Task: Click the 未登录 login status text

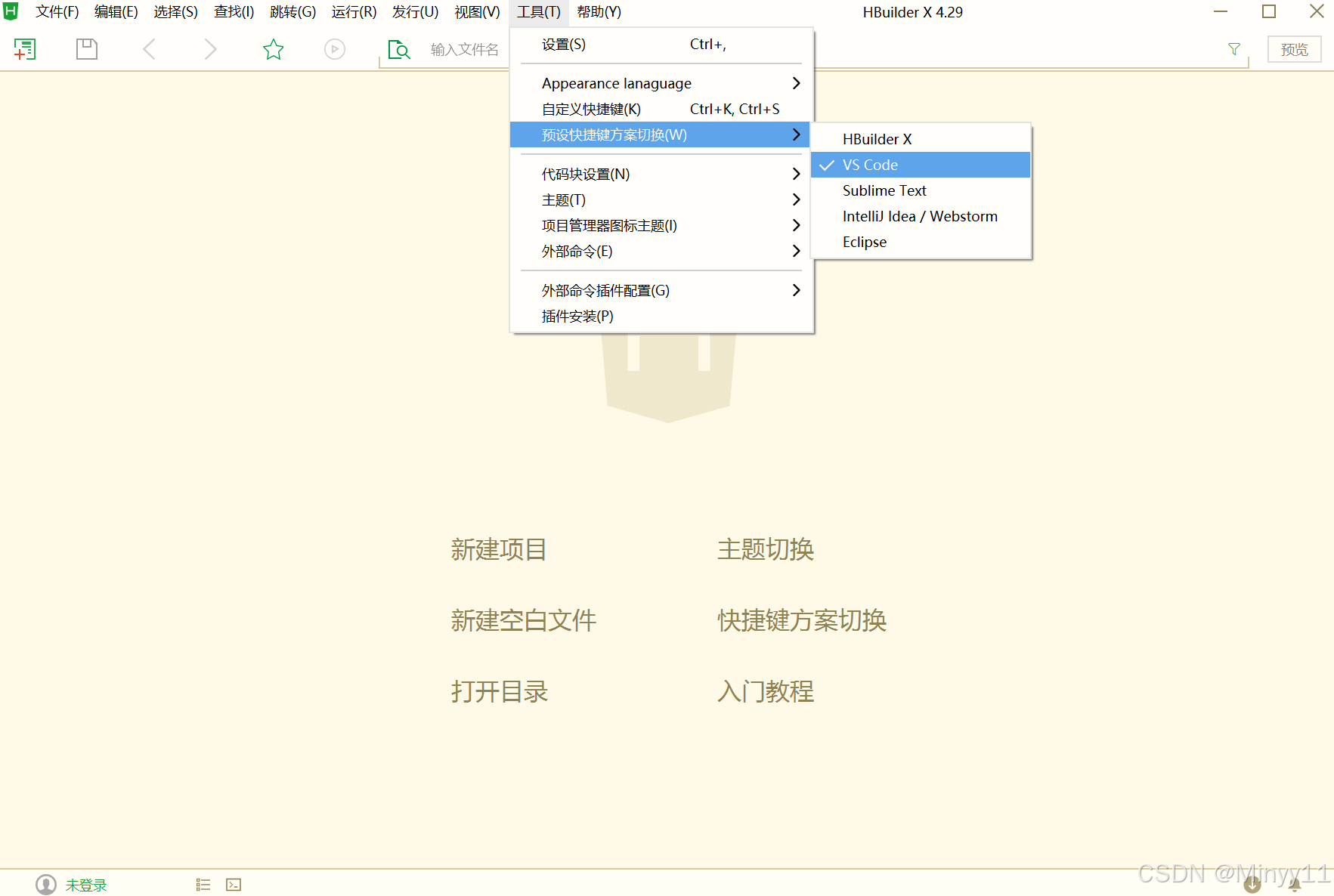Action: tap(86, 885)
